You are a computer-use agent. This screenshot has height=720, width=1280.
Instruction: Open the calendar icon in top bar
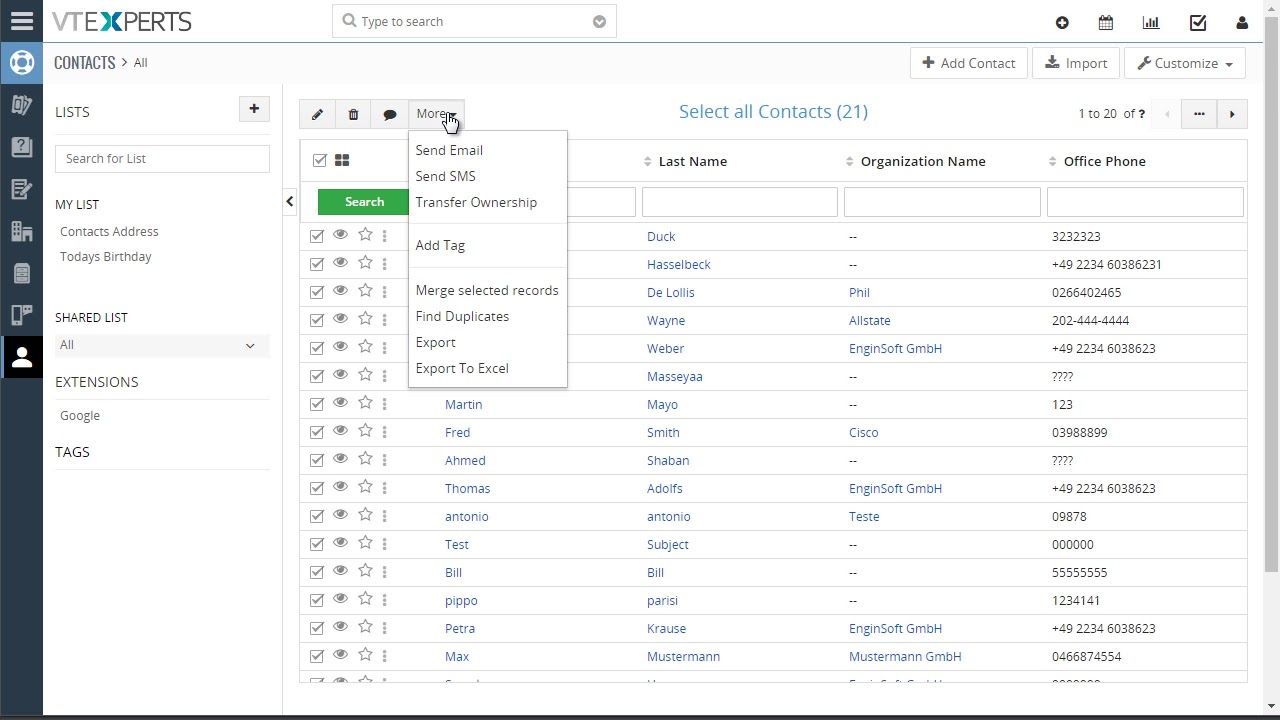coord(1106,22)
